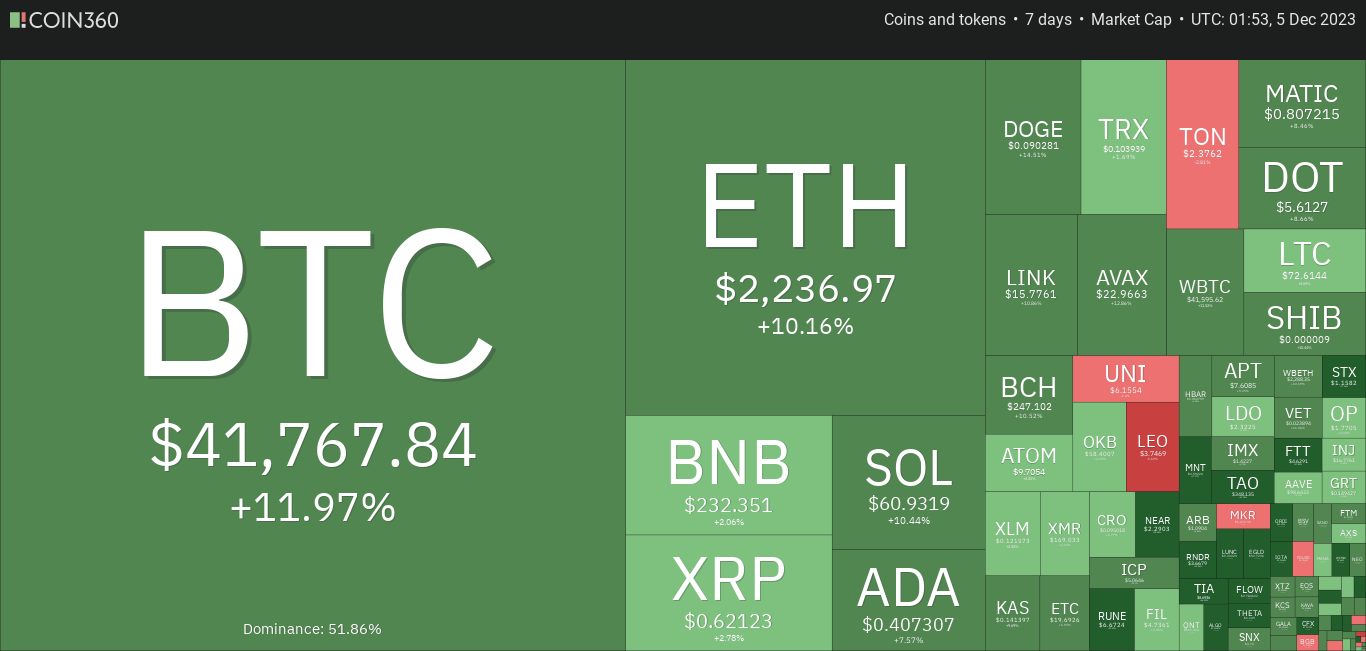Open the BTC tile
The image size is (1366, 651).
coord(313,355)
